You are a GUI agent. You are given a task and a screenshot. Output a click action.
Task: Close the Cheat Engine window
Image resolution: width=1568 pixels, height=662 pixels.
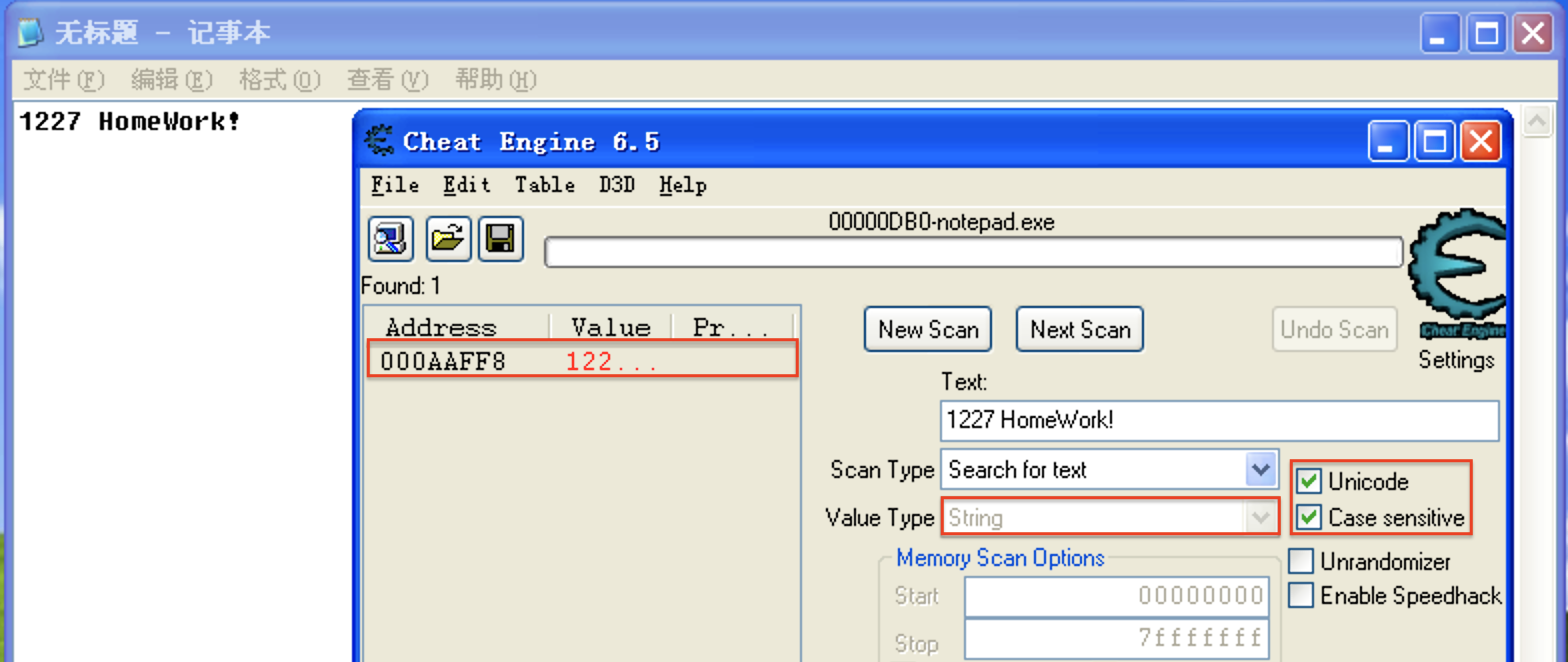click(x=1481, y=141)
